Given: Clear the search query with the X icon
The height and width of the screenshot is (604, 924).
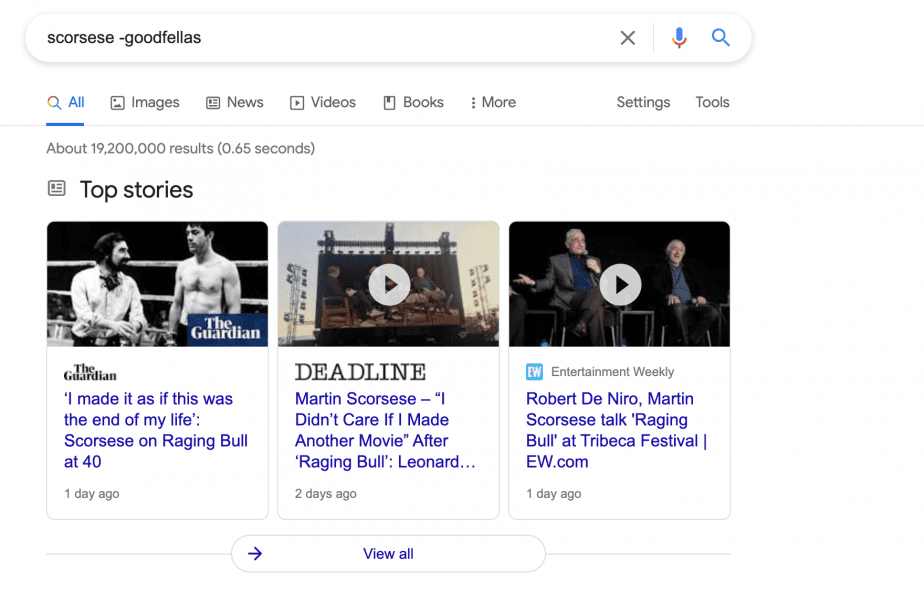Looking at the screenshot, I should 628,38.
